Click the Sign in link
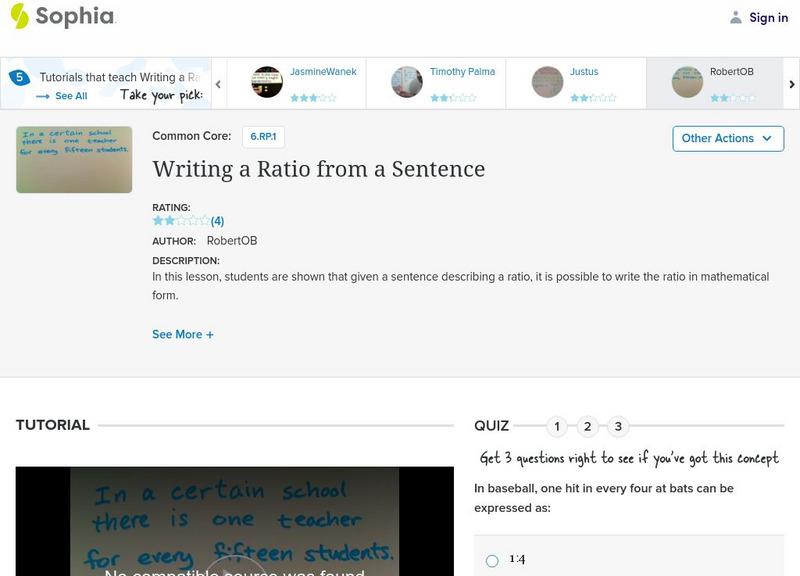 (768, 18)
